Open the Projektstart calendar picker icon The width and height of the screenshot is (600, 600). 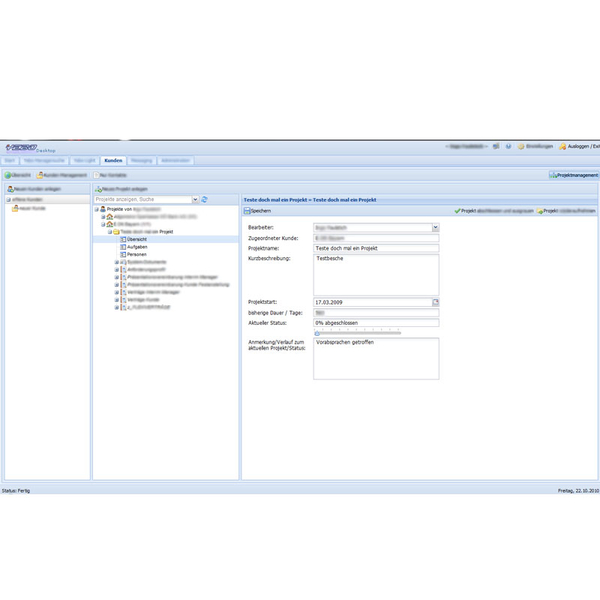[x=435, y=301]
